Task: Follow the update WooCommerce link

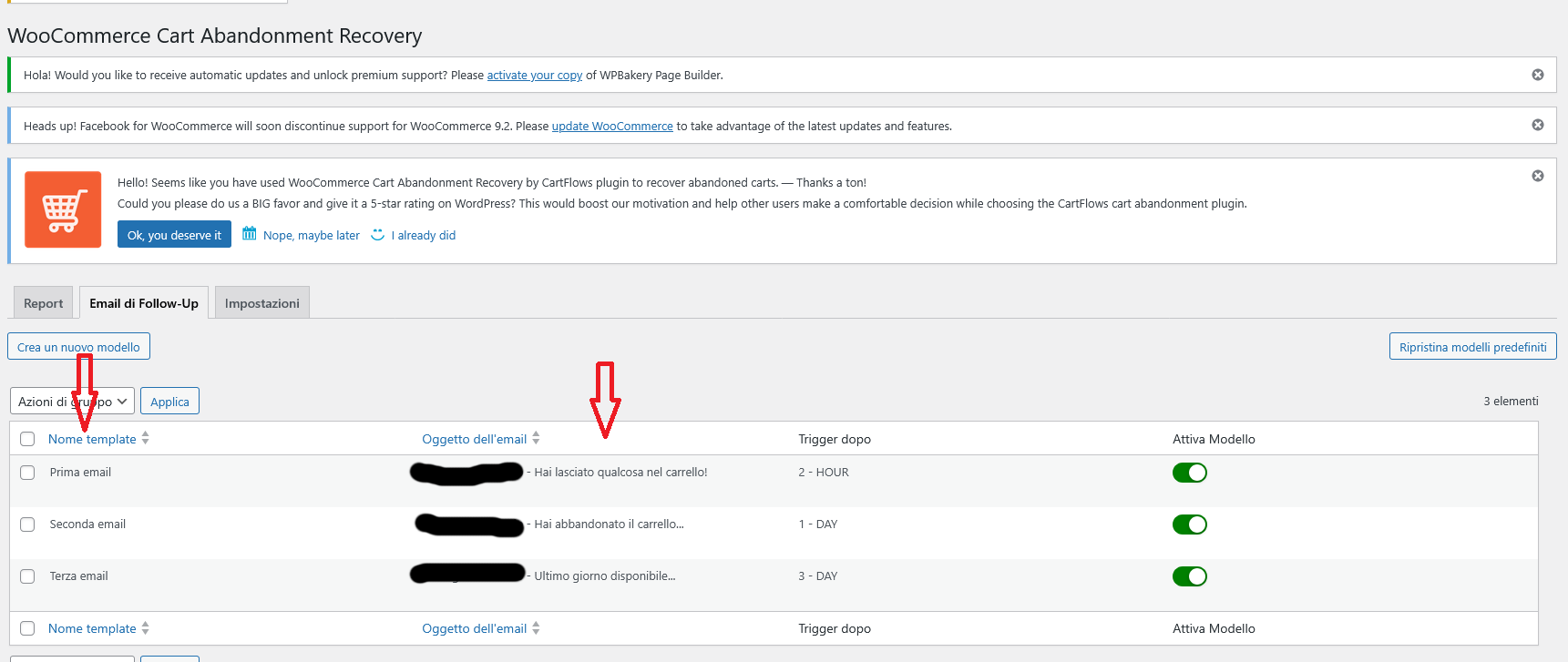Action: pos(611,127)
